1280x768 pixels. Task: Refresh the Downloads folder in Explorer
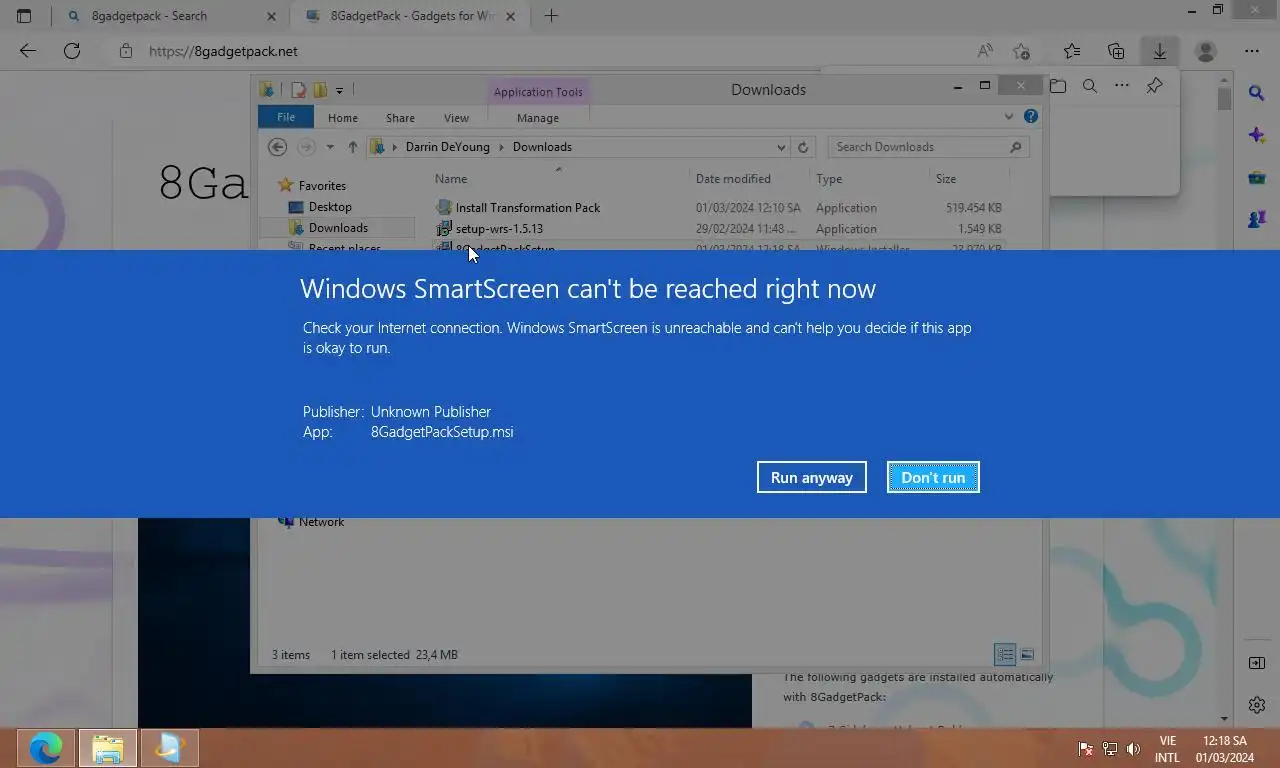(802, 147)
